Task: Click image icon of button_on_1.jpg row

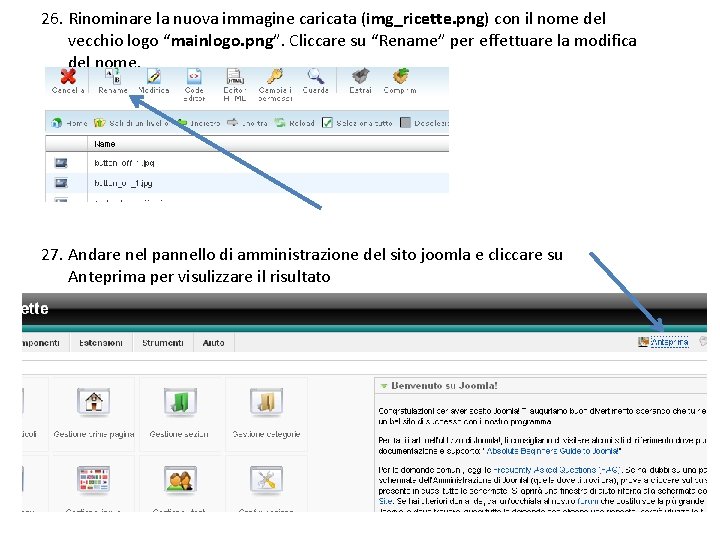Action: [x=61, y=183]
